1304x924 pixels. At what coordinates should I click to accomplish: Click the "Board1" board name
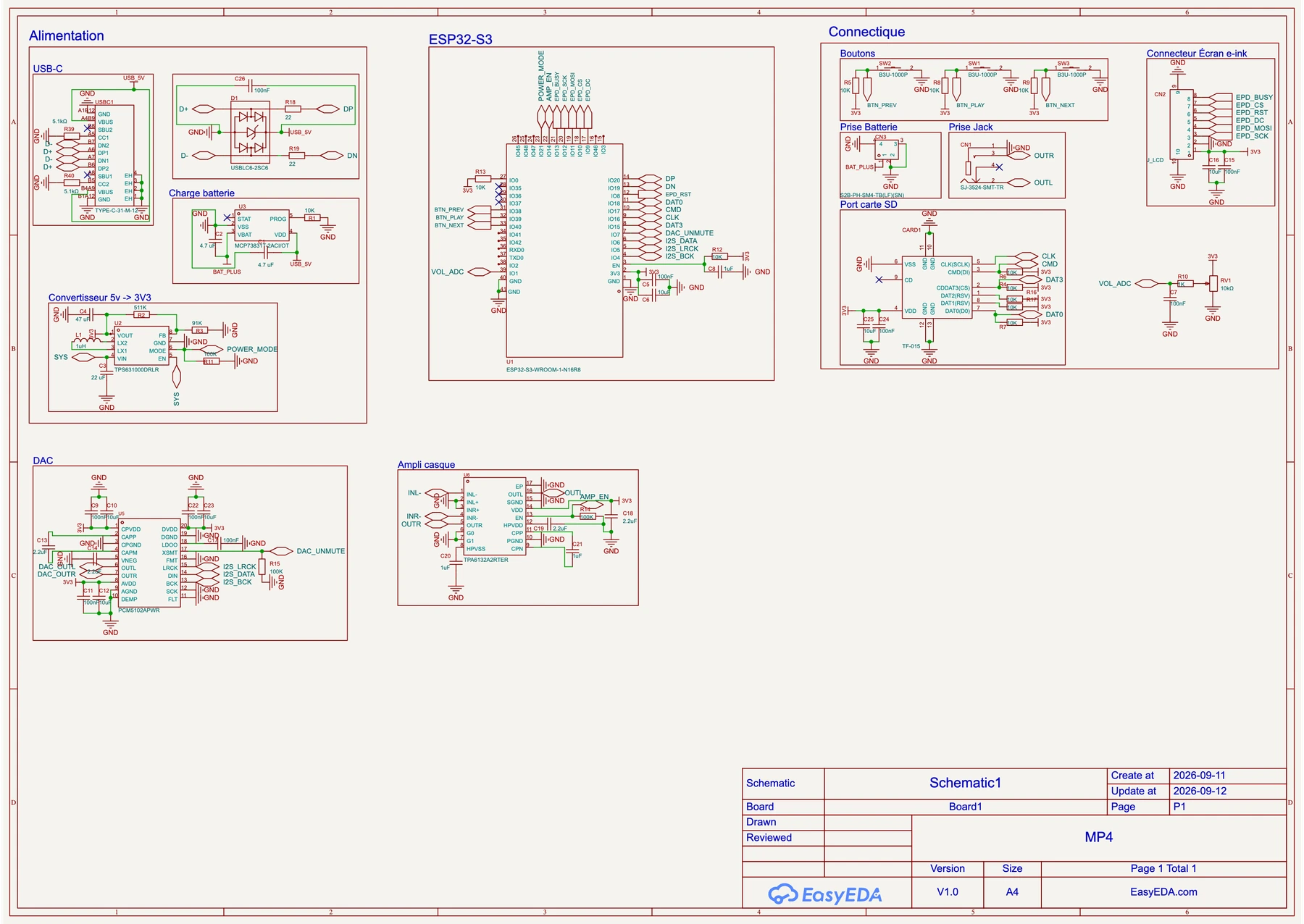(966, 807)
